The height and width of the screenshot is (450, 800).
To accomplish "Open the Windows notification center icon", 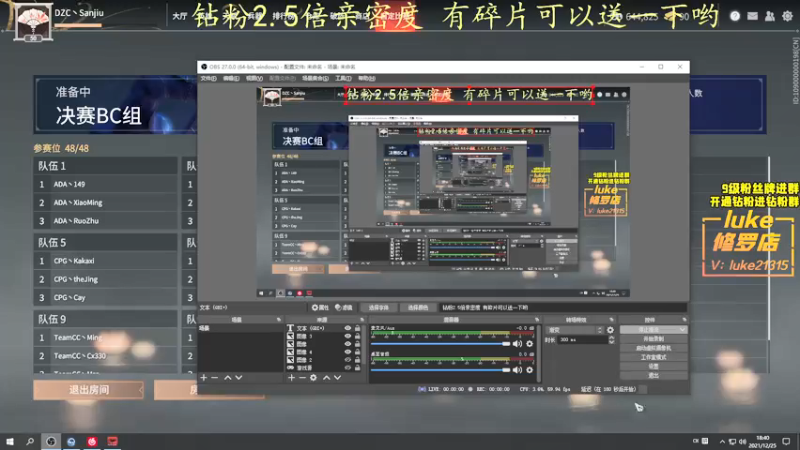I will (787, 441).
